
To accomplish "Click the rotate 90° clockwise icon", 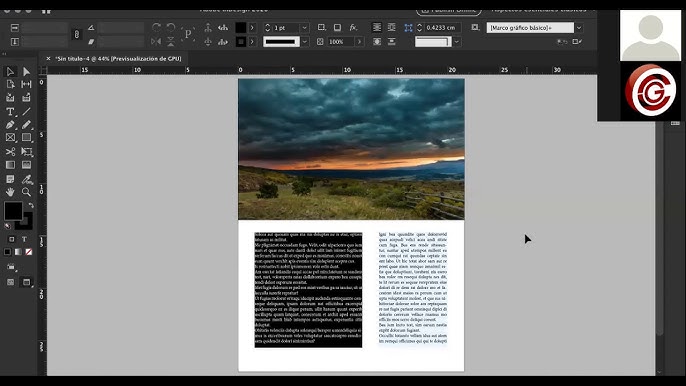I will click(156, 28).
